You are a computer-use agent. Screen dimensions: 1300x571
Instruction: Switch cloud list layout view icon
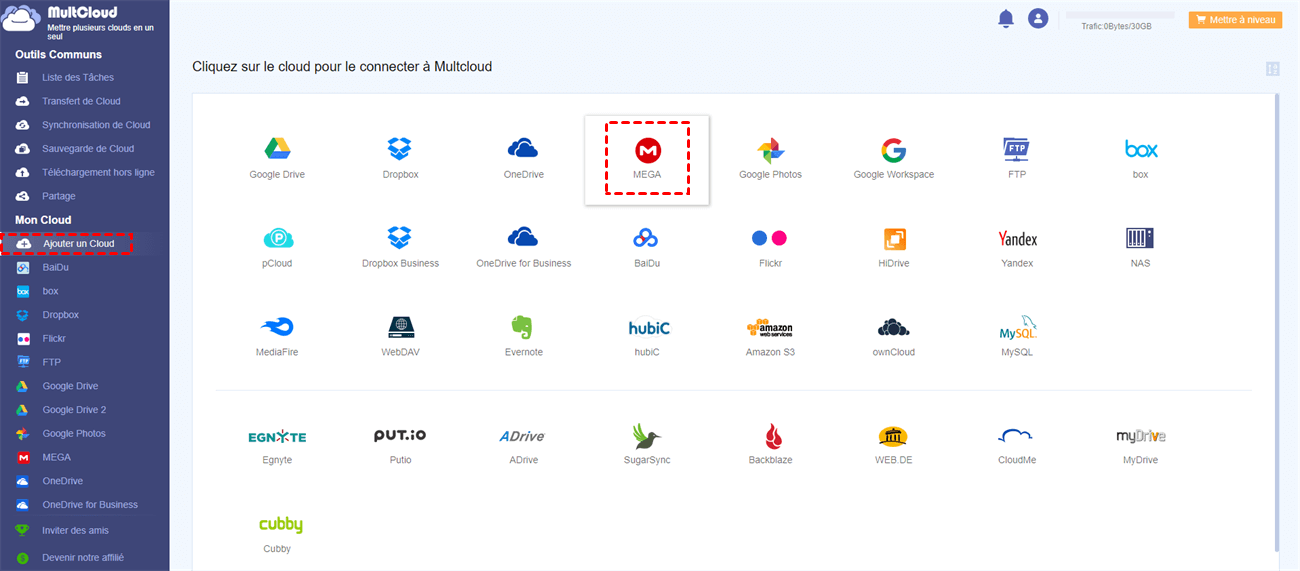click(x=1272, y=69)
